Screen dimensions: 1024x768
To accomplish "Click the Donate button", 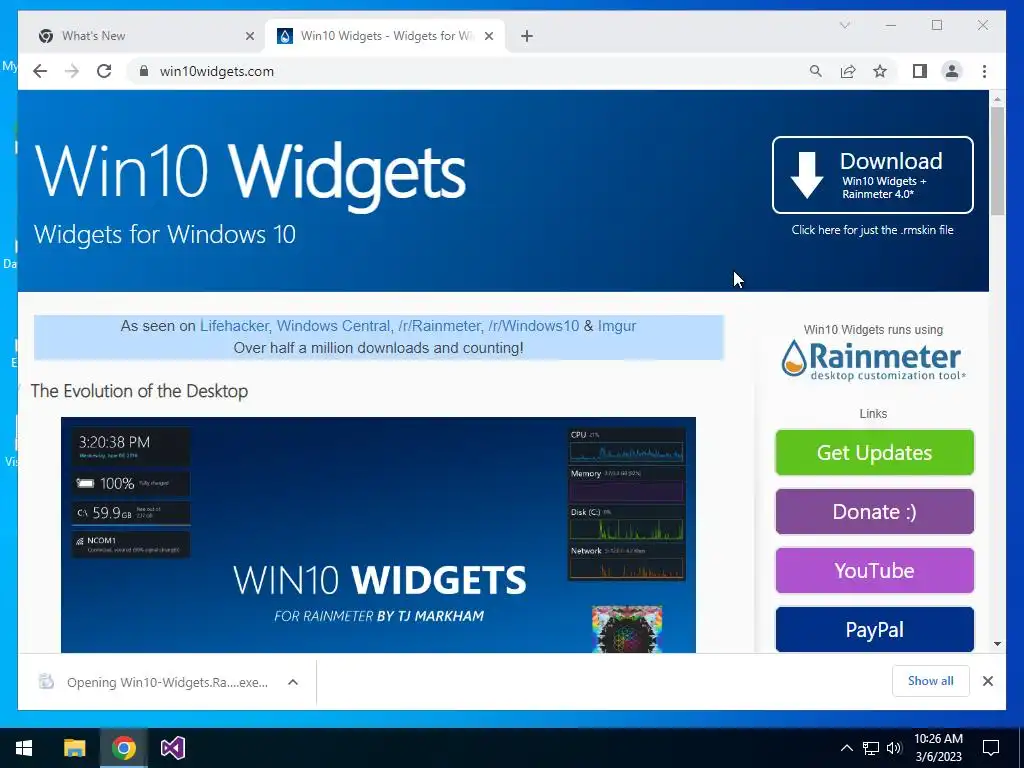I will point(874,511).
